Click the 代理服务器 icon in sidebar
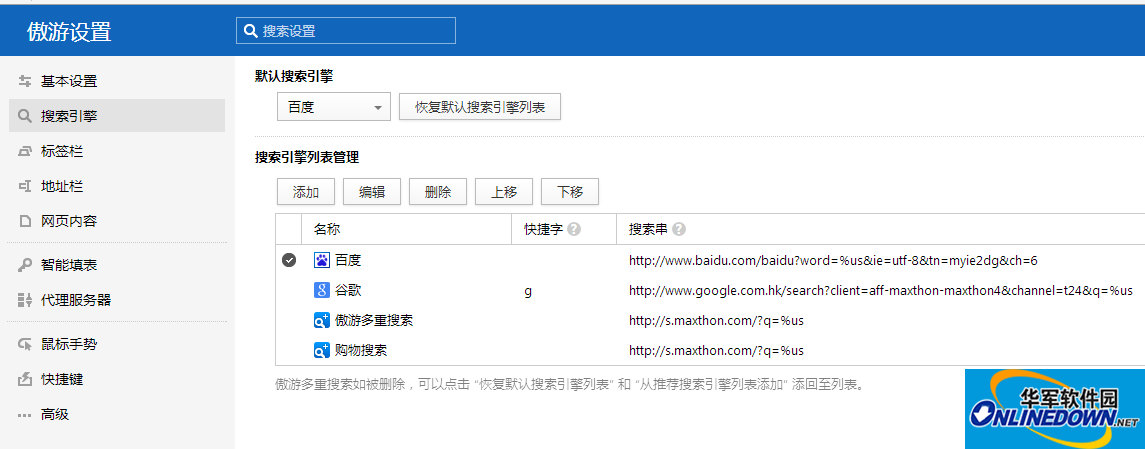 [x=25, y=300]
